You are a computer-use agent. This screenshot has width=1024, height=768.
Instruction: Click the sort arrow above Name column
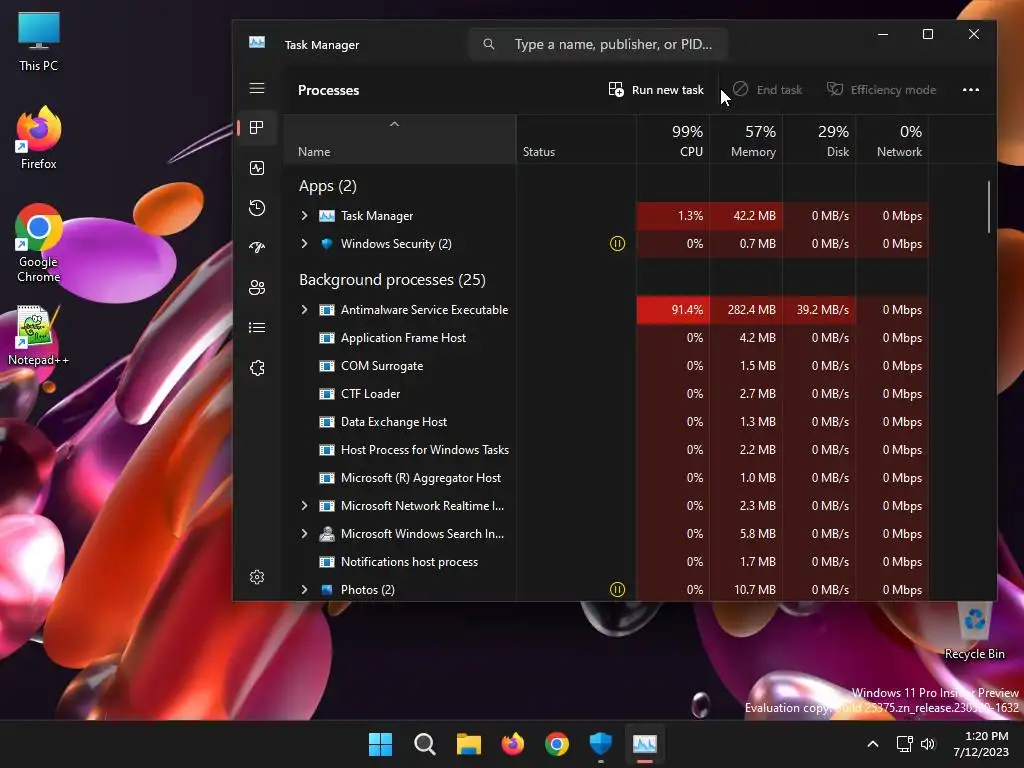coord(394,124)
